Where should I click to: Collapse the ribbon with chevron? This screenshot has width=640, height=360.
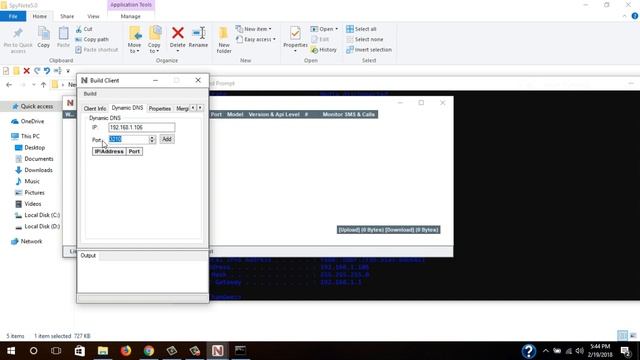click(624, 16)
